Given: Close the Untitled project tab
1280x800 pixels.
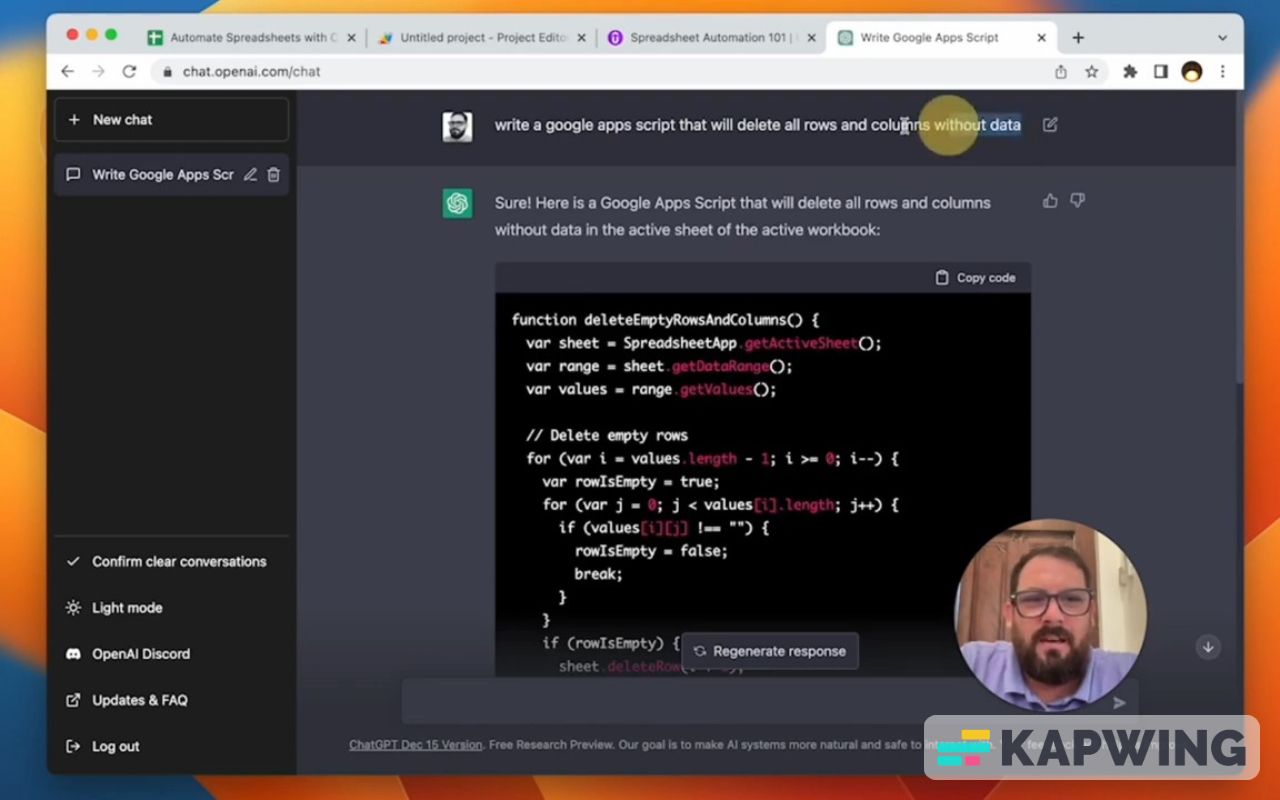Looking at the screenshot, I should pyautogui.click(x=581, y=38).
